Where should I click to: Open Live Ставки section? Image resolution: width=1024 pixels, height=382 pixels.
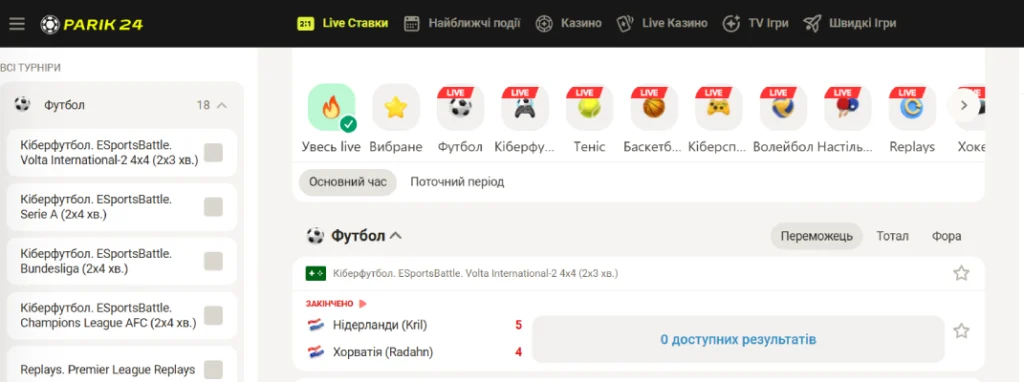tap(342, 24)
